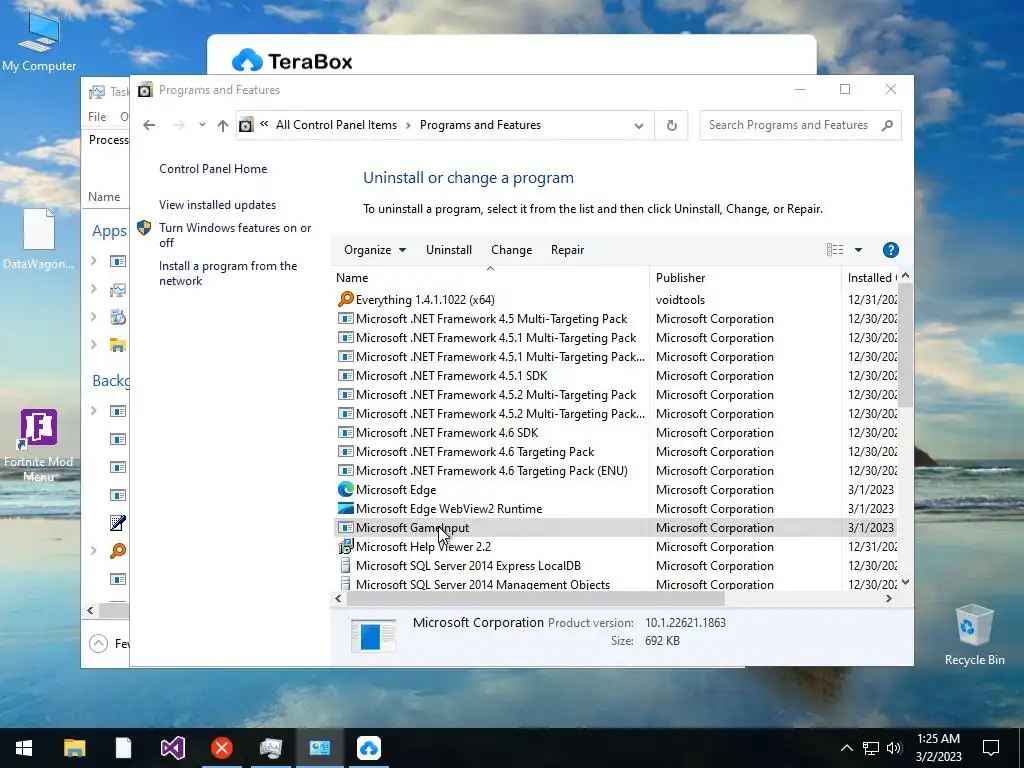1024x768 pixels.
Task: Click the Repair toolbar button
Action: [x=567, y=250]
